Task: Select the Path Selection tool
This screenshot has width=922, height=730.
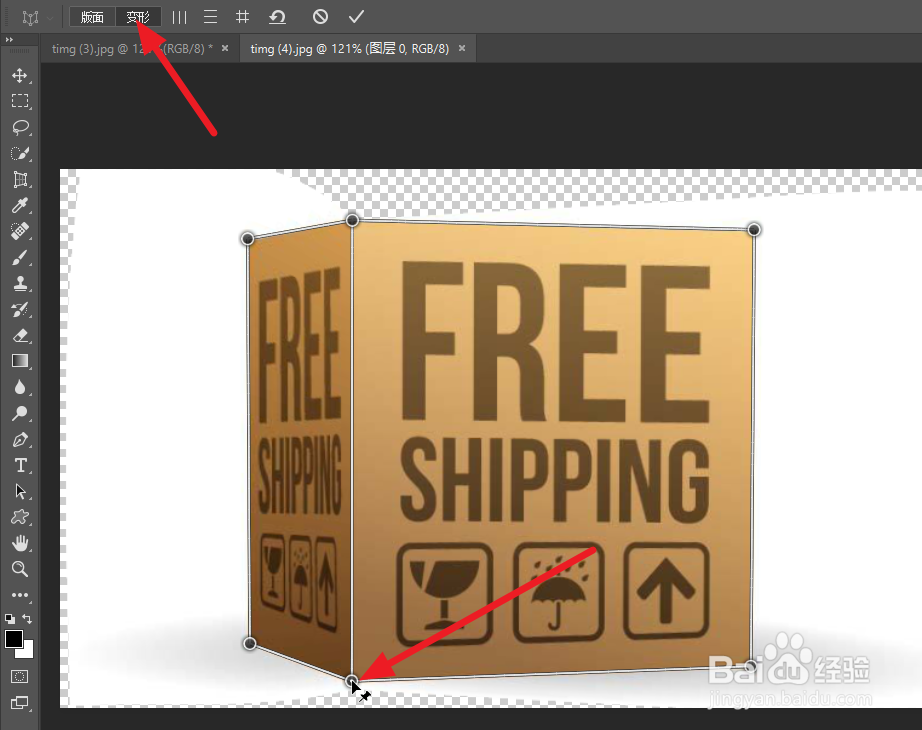Action: point(20,491)
